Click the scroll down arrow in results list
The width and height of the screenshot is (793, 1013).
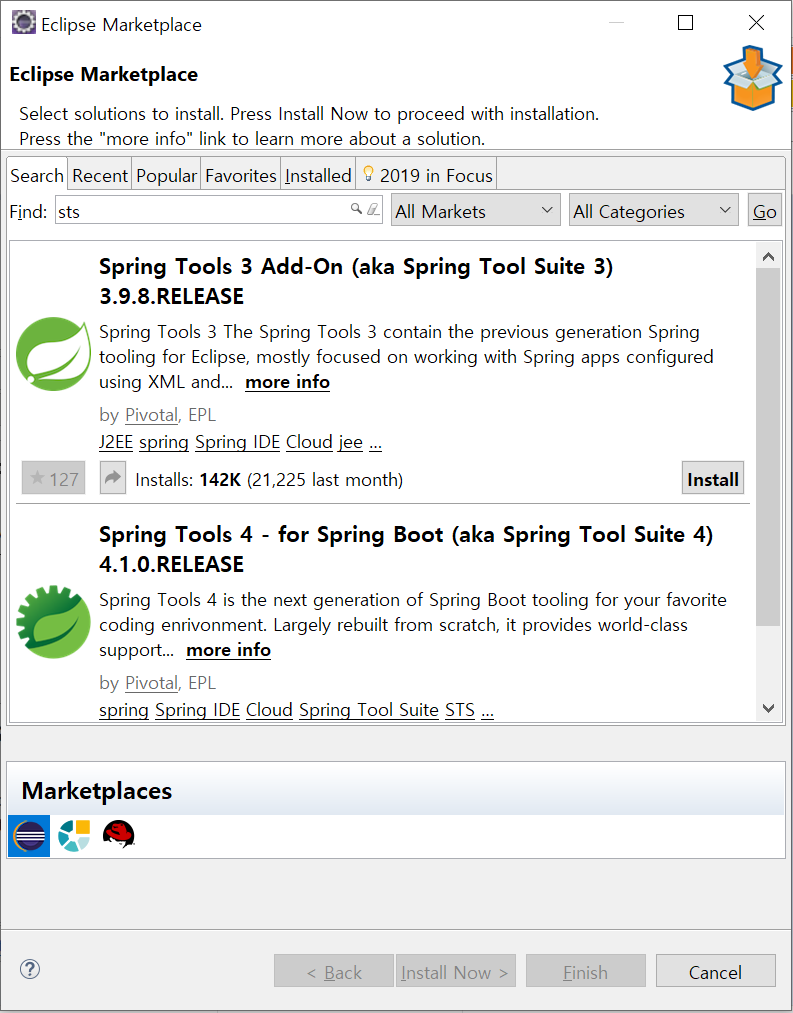[768, 708]
